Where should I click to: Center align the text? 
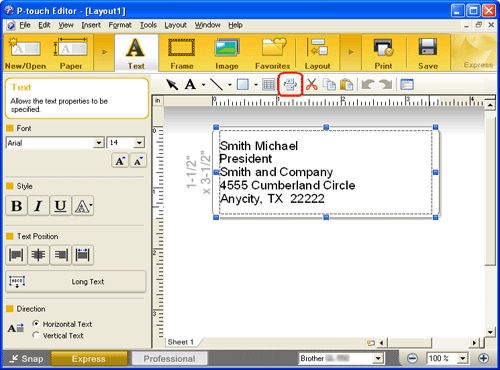pyautogui.click(x=38, y=255)
